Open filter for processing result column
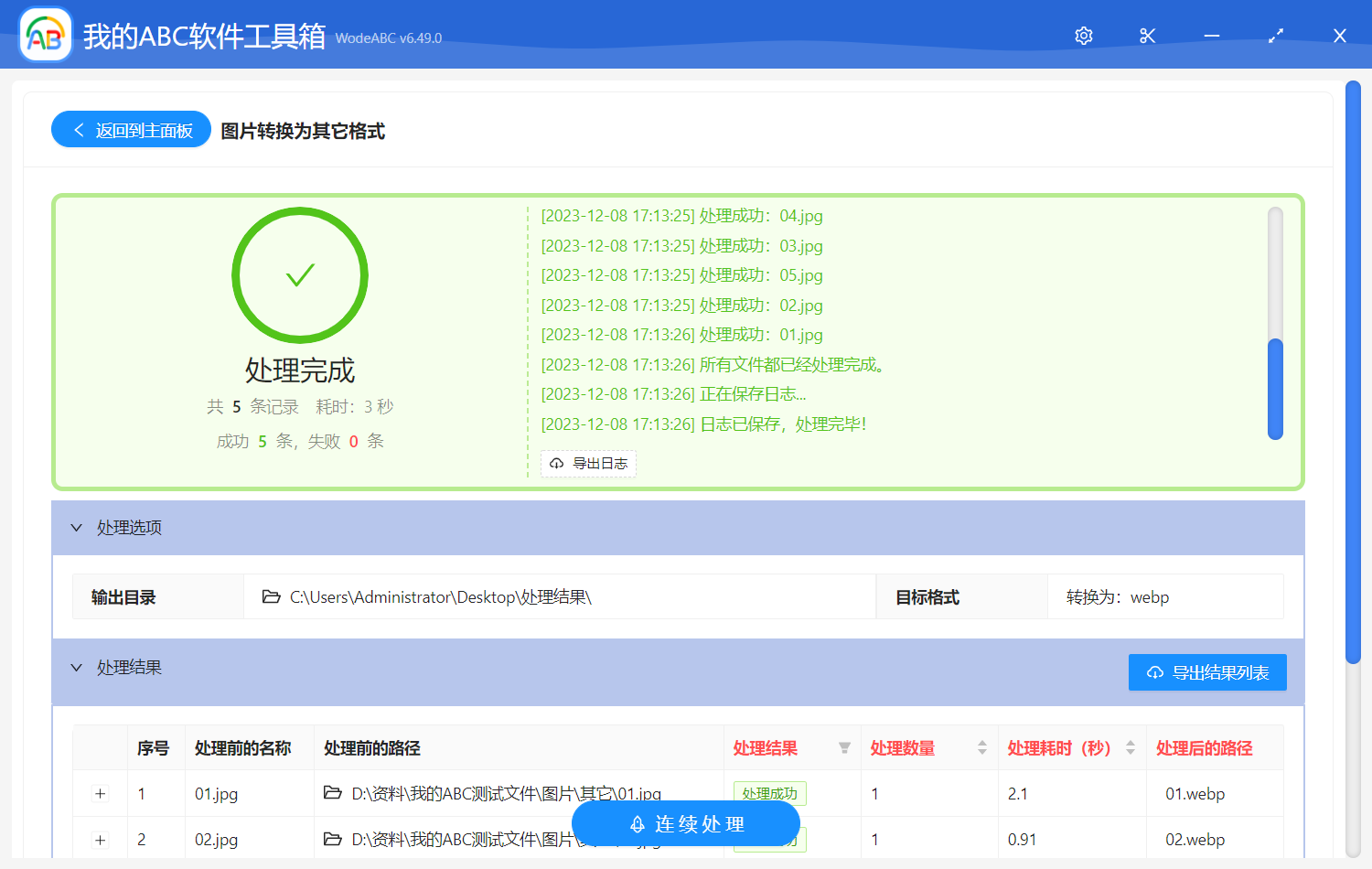1372x869 pixels. click(844, 748)
